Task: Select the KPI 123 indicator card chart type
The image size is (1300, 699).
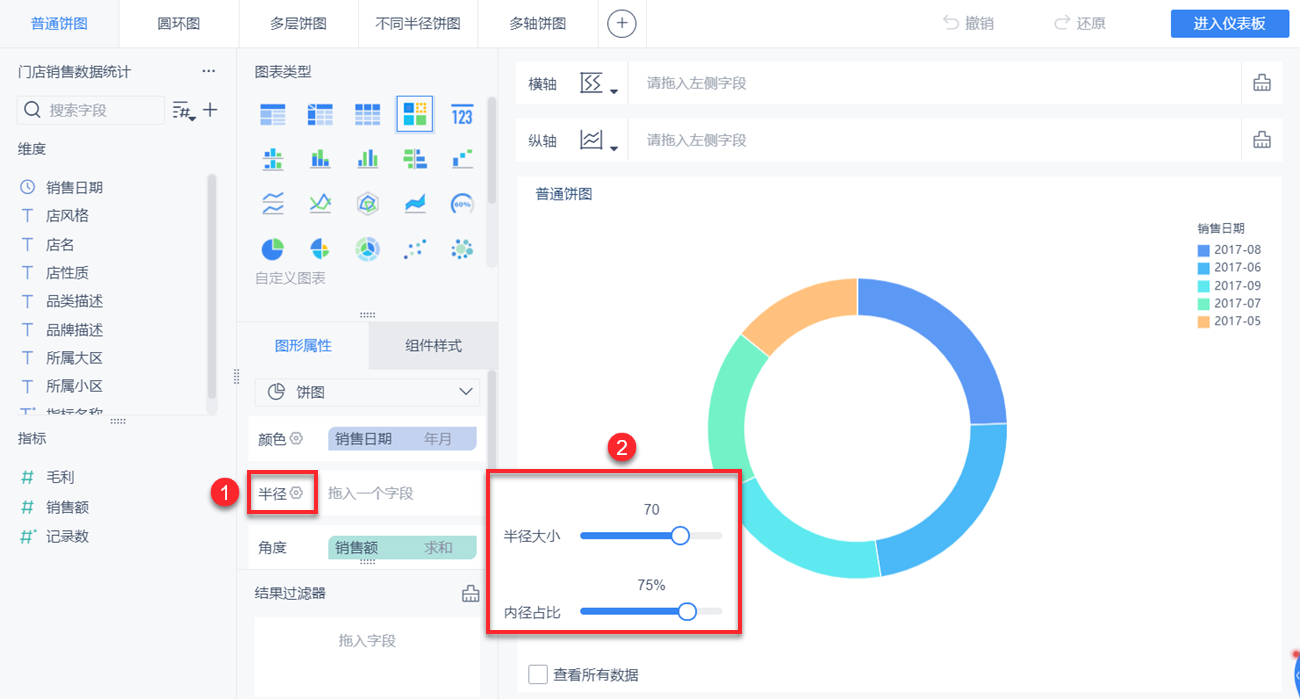Action: 462,115
